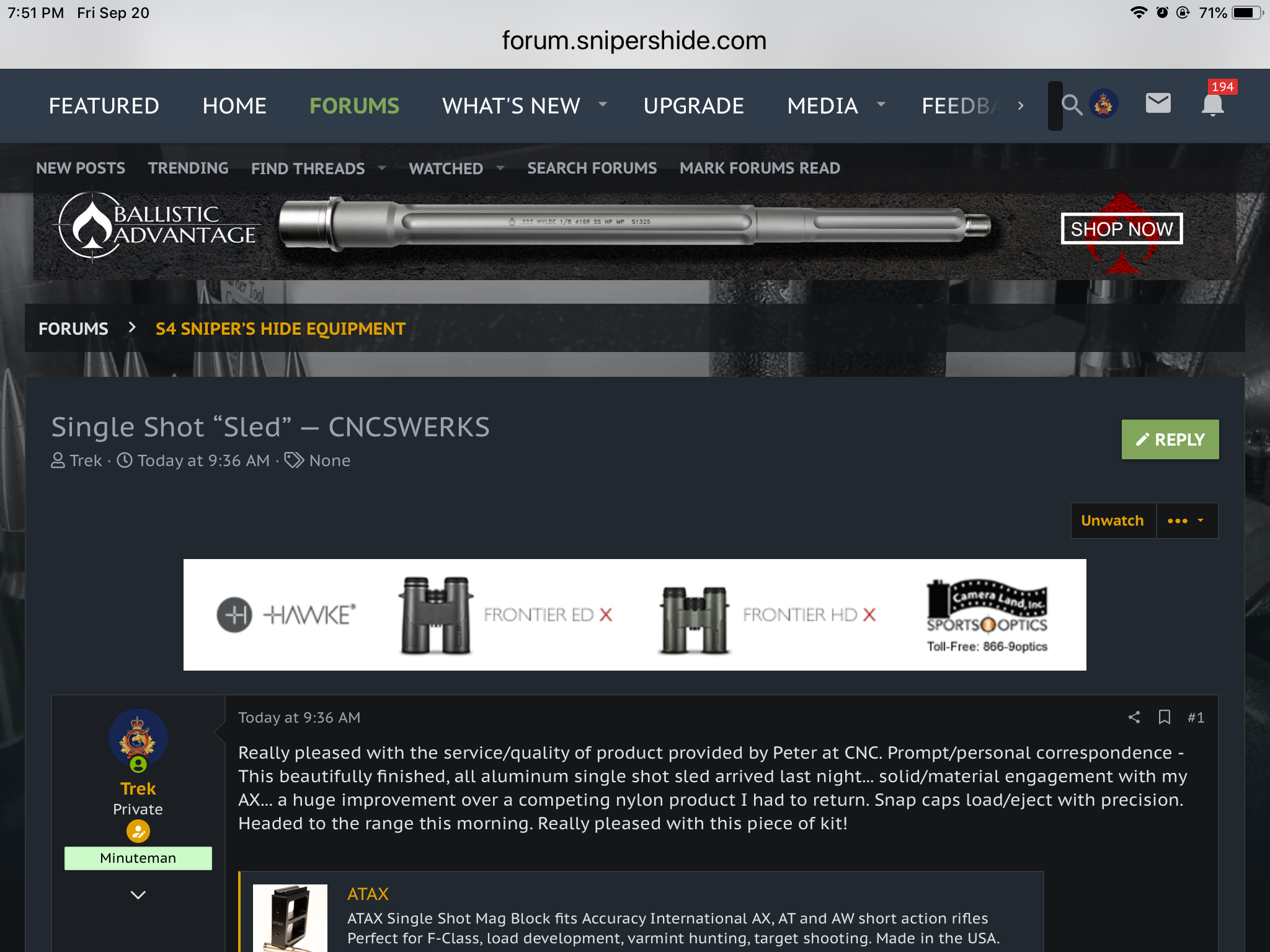Expand the What's New dropdown arrow

[602, 105]
